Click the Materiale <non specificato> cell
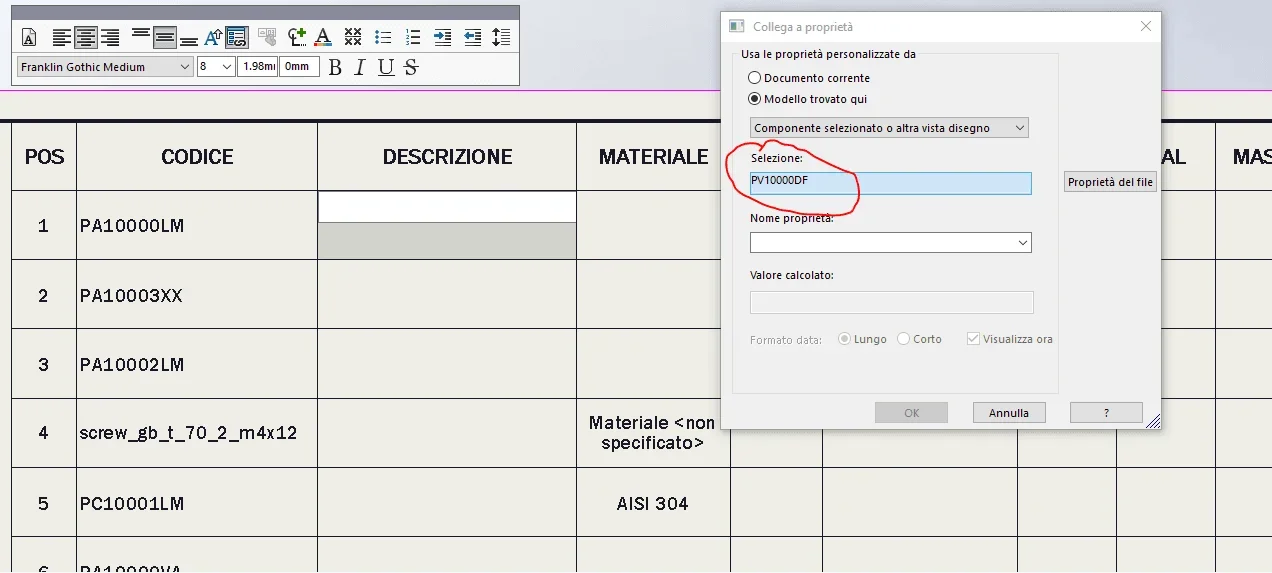Viewport: 1272px width, 573px height. pos(653,433)
